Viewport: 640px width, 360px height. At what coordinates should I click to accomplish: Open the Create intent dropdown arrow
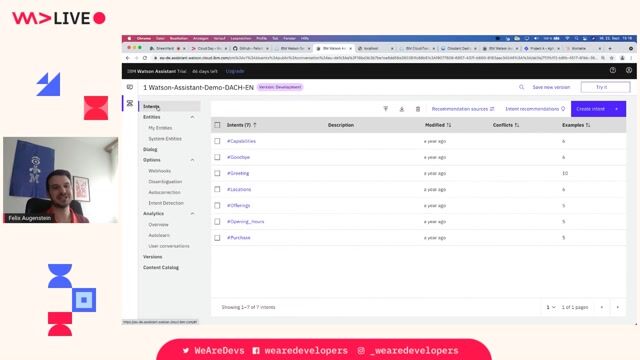(x=617, y=109)
